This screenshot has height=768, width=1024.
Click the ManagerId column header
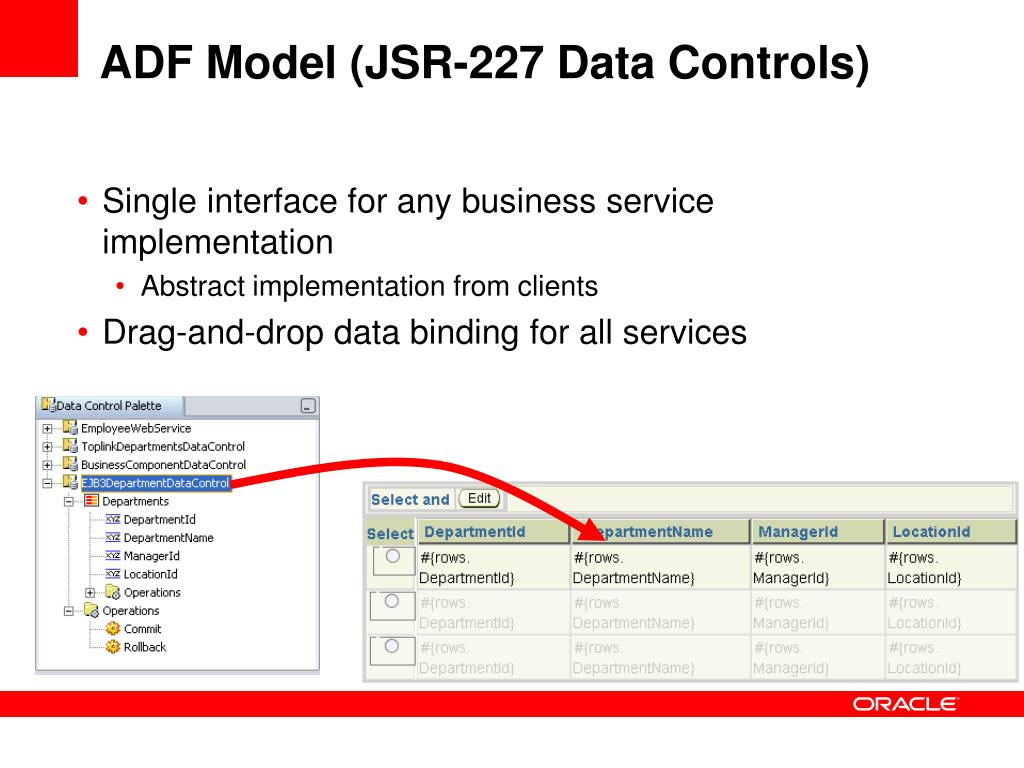tap(816, 532)
